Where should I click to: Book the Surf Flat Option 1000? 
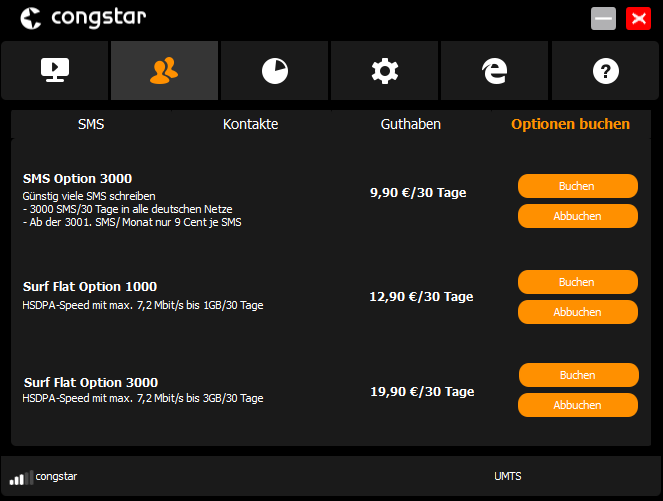[577, 282]
